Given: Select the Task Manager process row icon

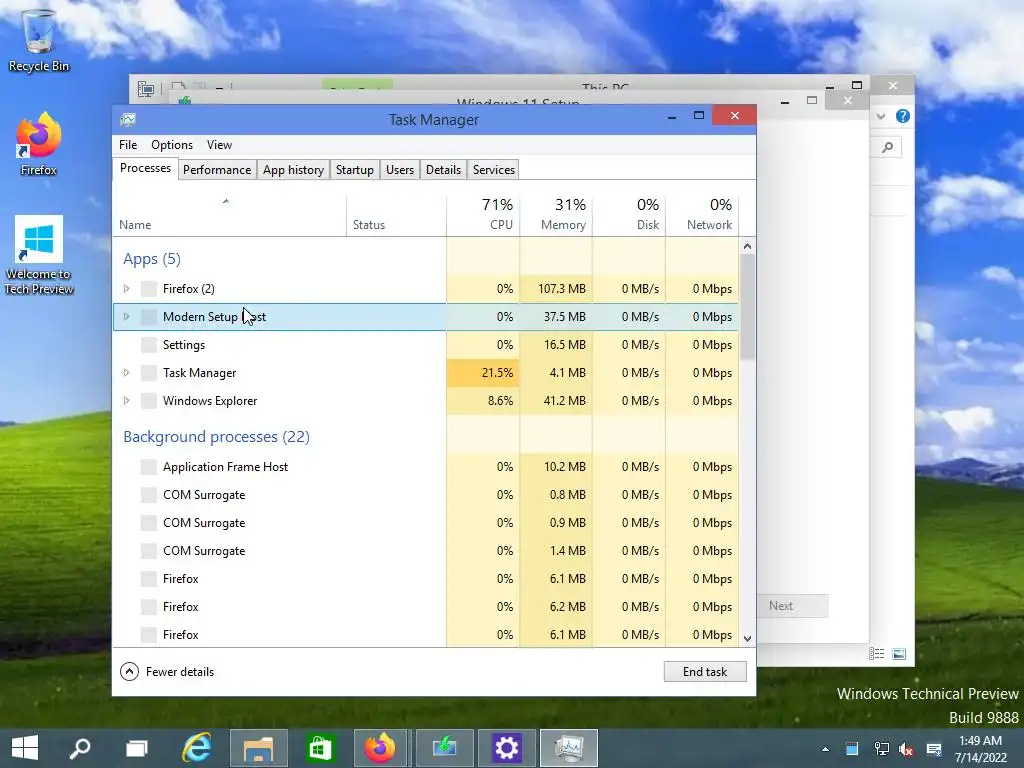Looking at the screenshot, I should coord(149,373).
